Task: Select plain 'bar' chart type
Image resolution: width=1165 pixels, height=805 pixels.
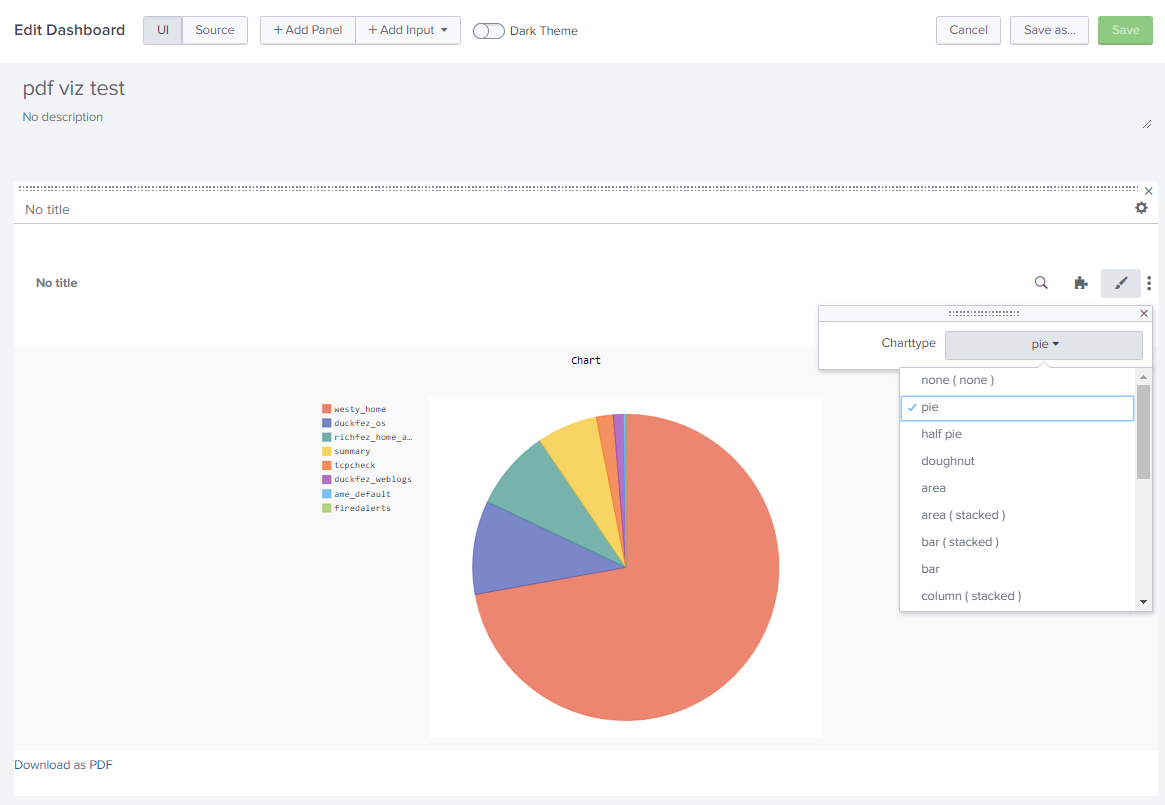Action: click(x=1017, y=569)
